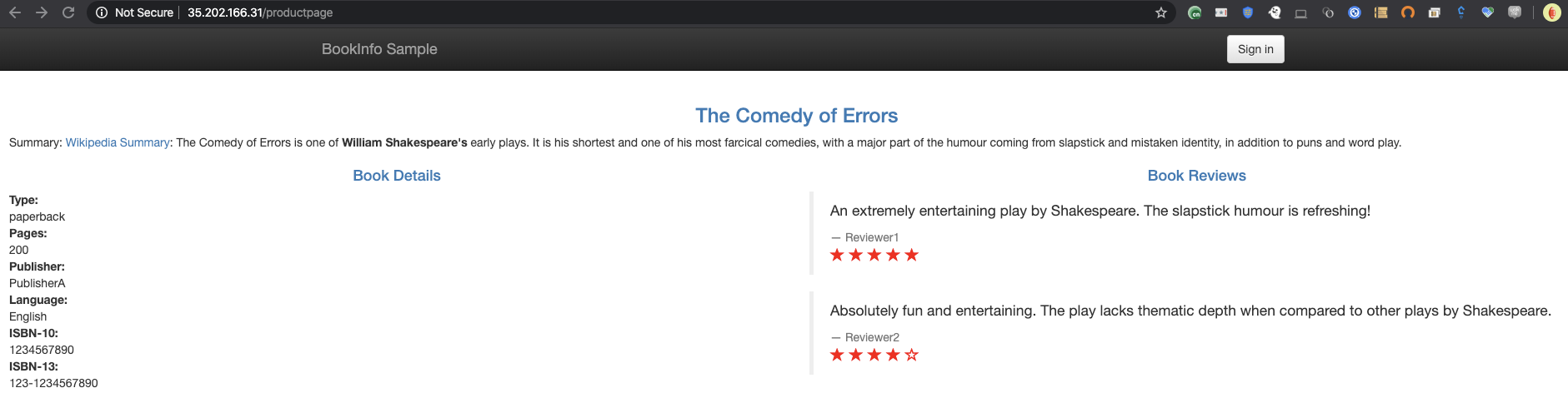Select the address bar URL field

coord(625,12)
